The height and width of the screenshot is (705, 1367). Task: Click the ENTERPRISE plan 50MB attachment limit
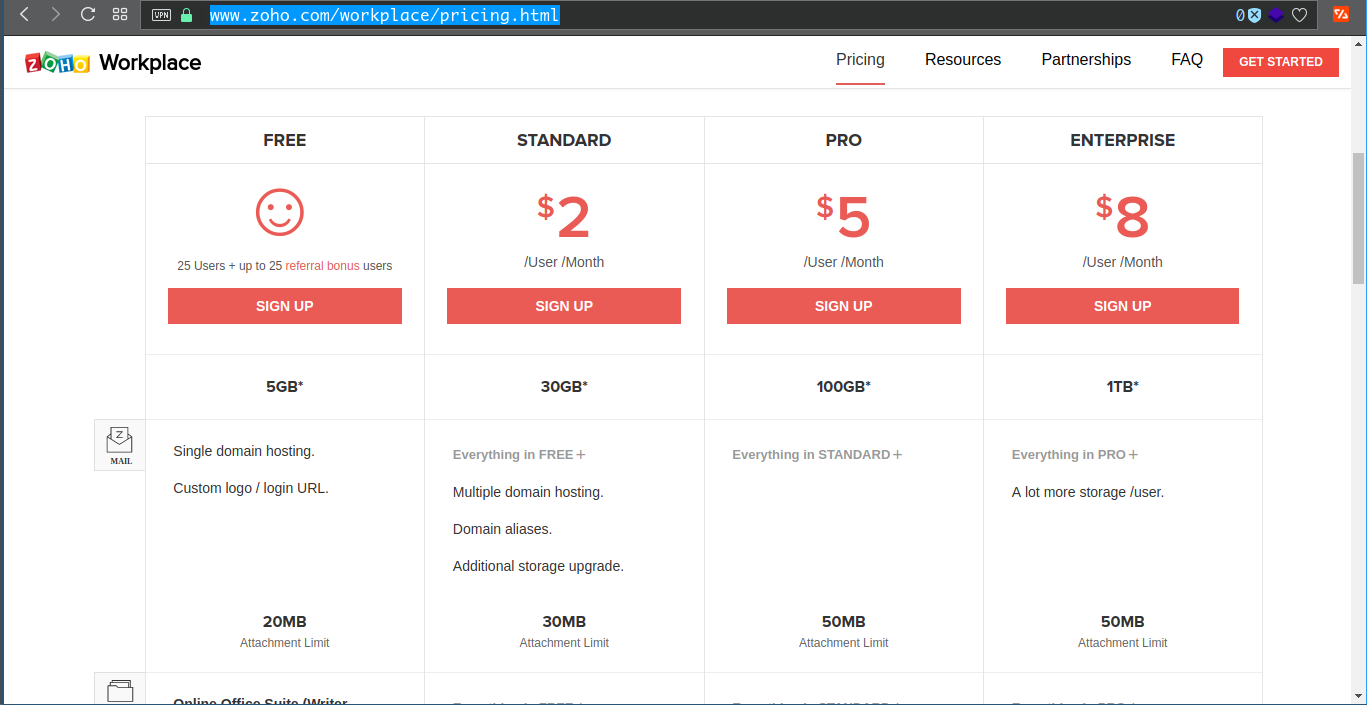tap(1123, 621)
